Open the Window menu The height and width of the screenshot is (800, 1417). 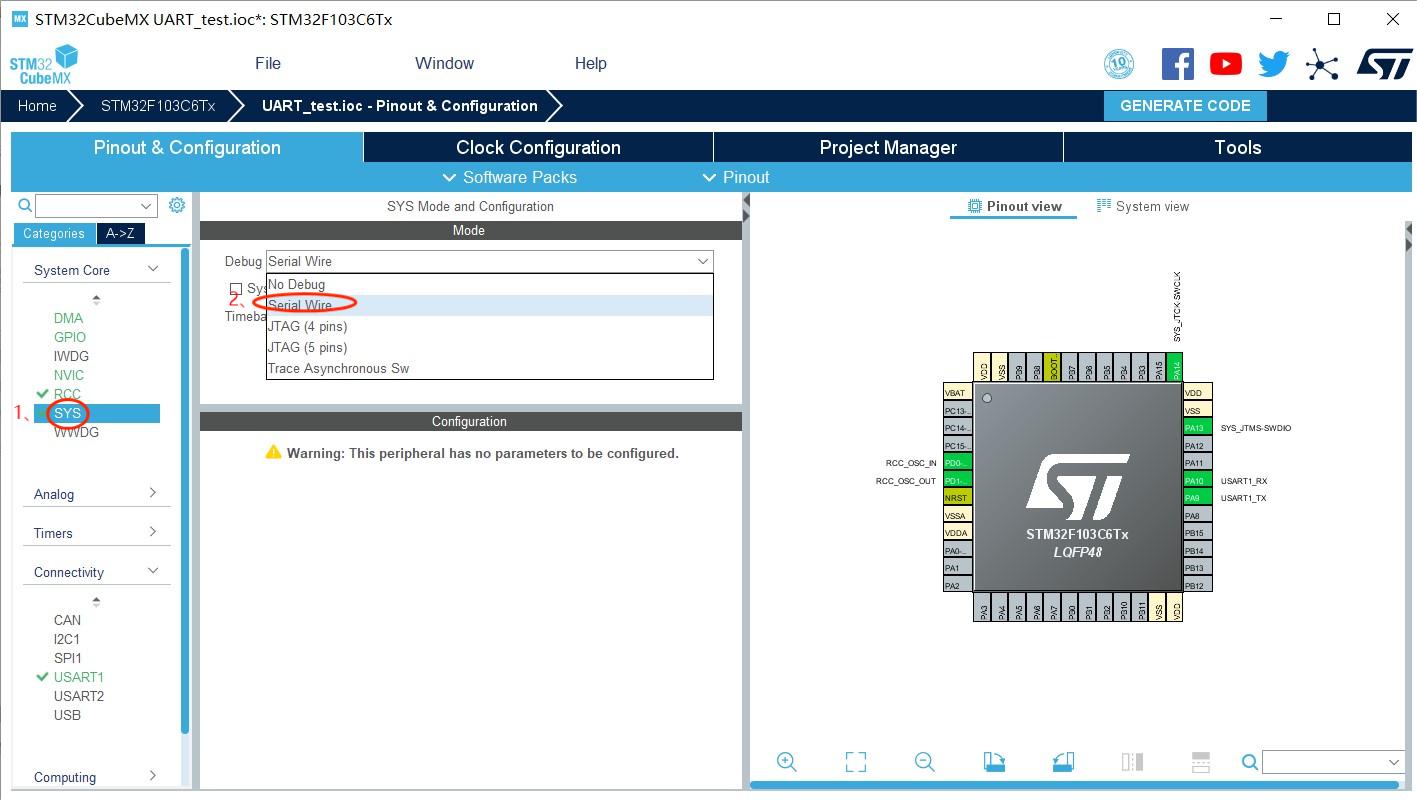[444, 63]
